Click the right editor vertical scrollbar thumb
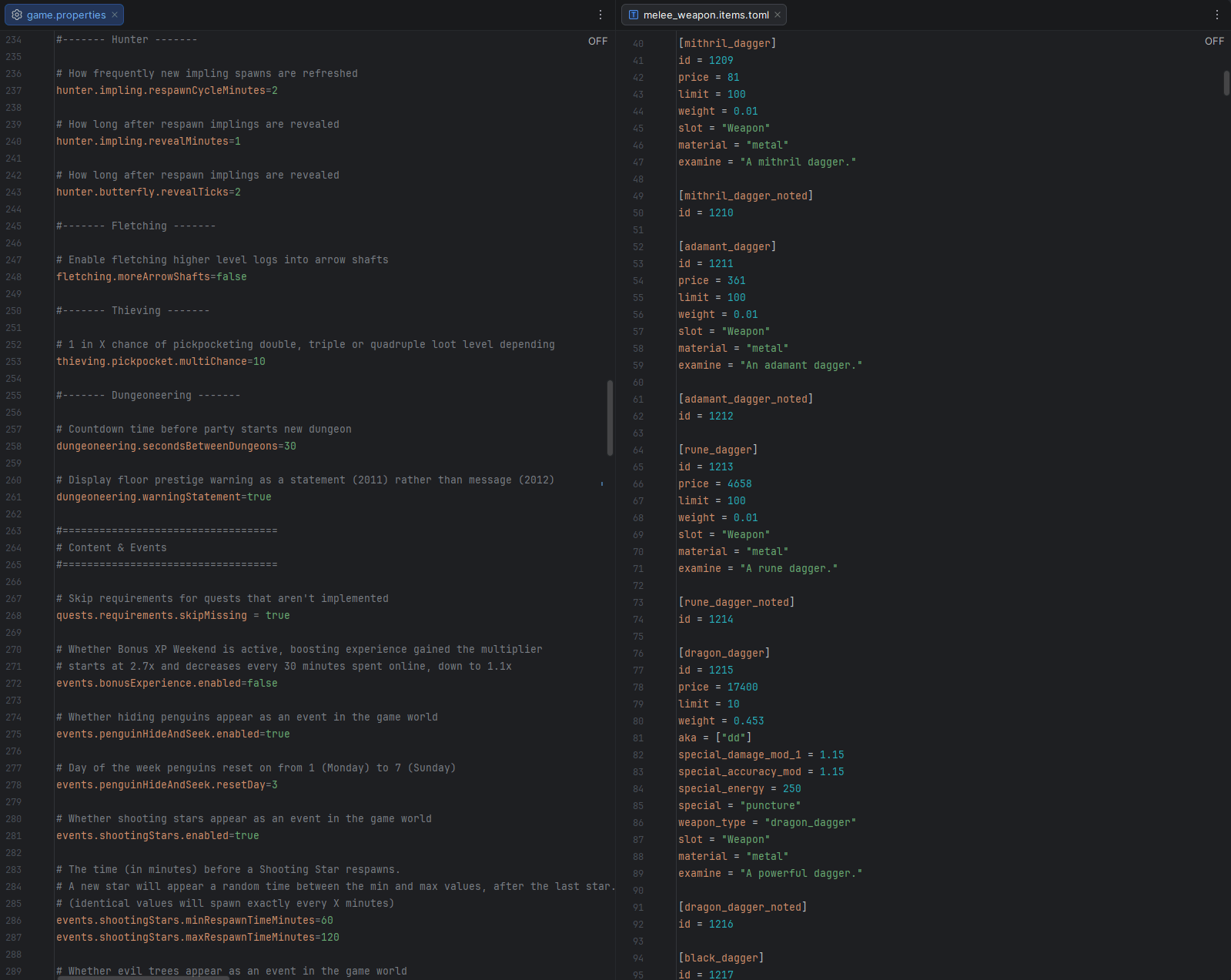The image size is (1231, 980). pyautogui.click(x=1226, y=83)
